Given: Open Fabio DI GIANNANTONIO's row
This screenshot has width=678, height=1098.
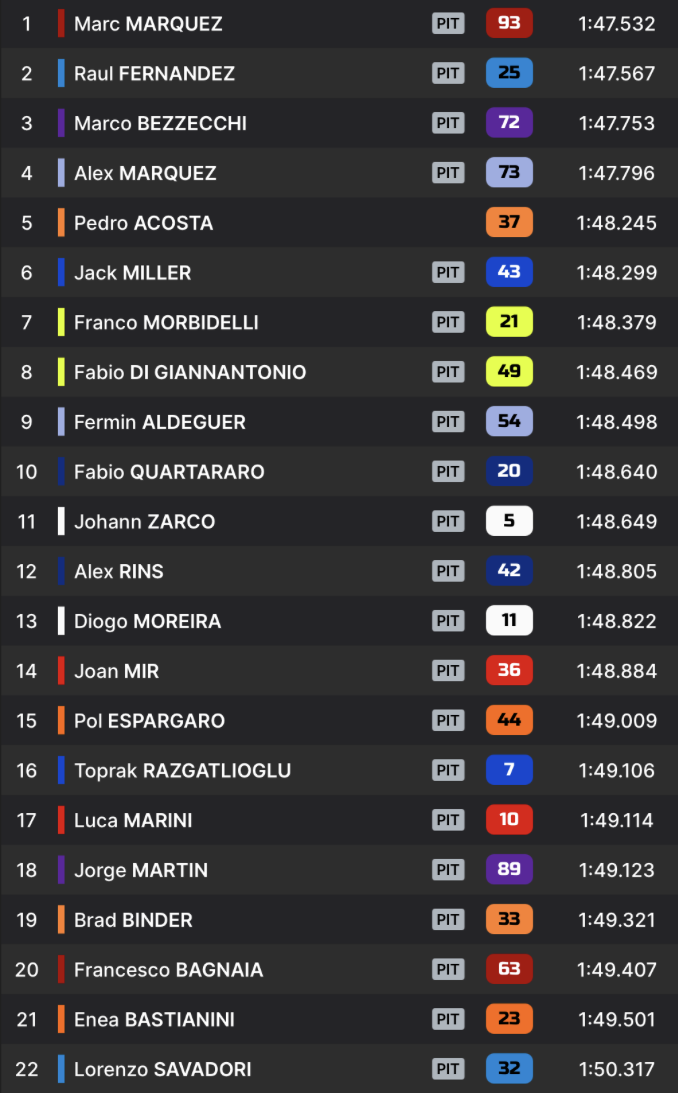Looking at the screenshot, I should coord(339,372).
